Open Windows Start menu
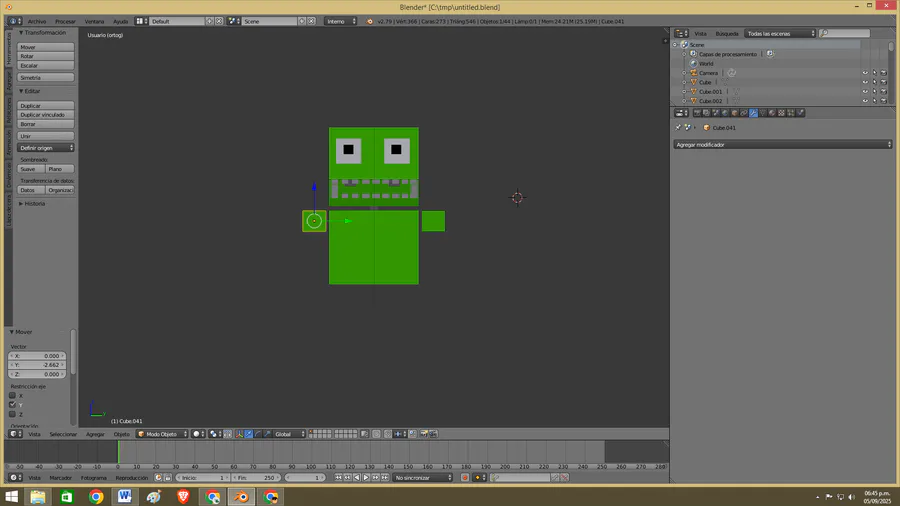This screenshot has width=900, height=506. (x=11, y=496)
